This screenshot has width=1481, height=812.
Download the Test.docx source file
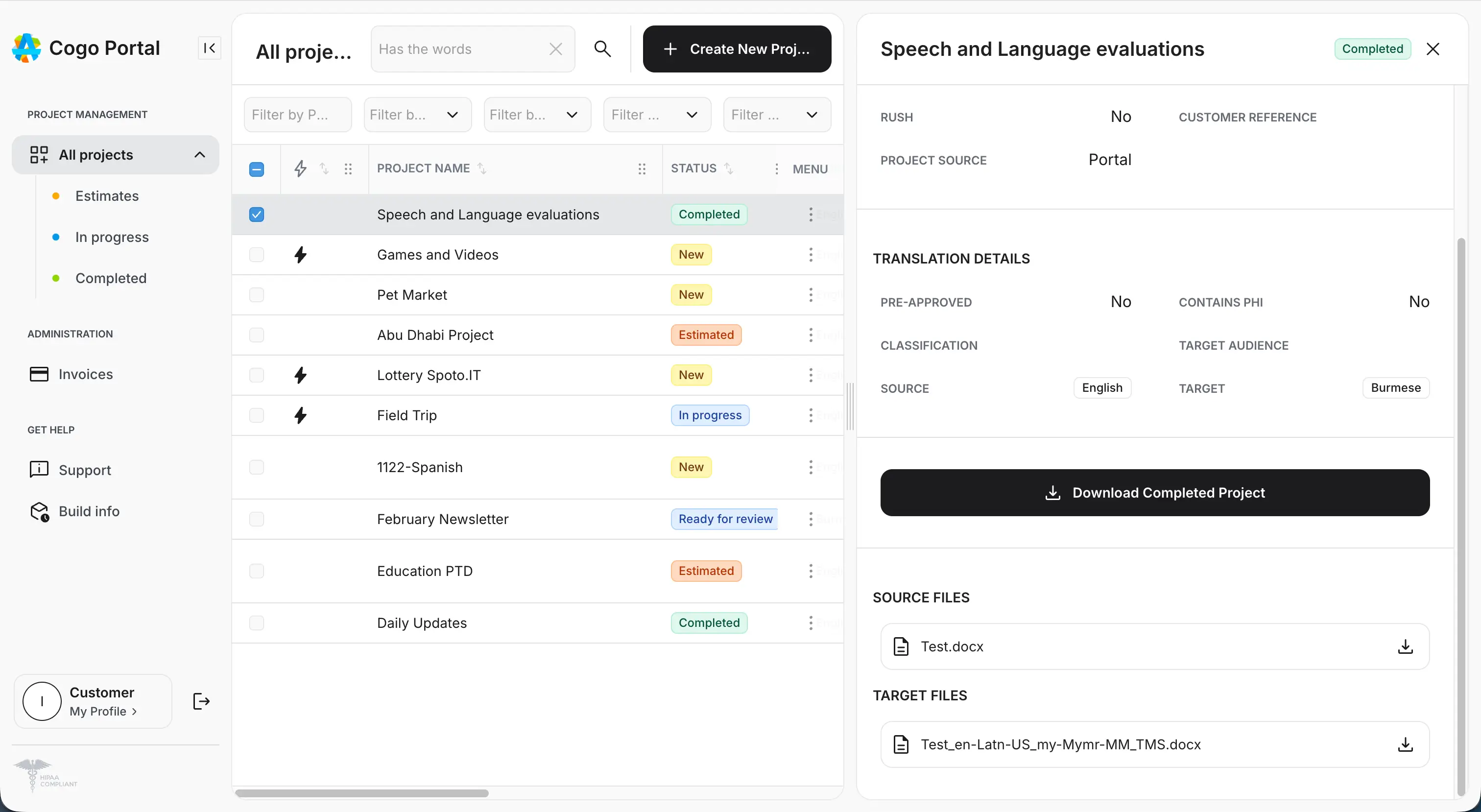[1405, 647]
